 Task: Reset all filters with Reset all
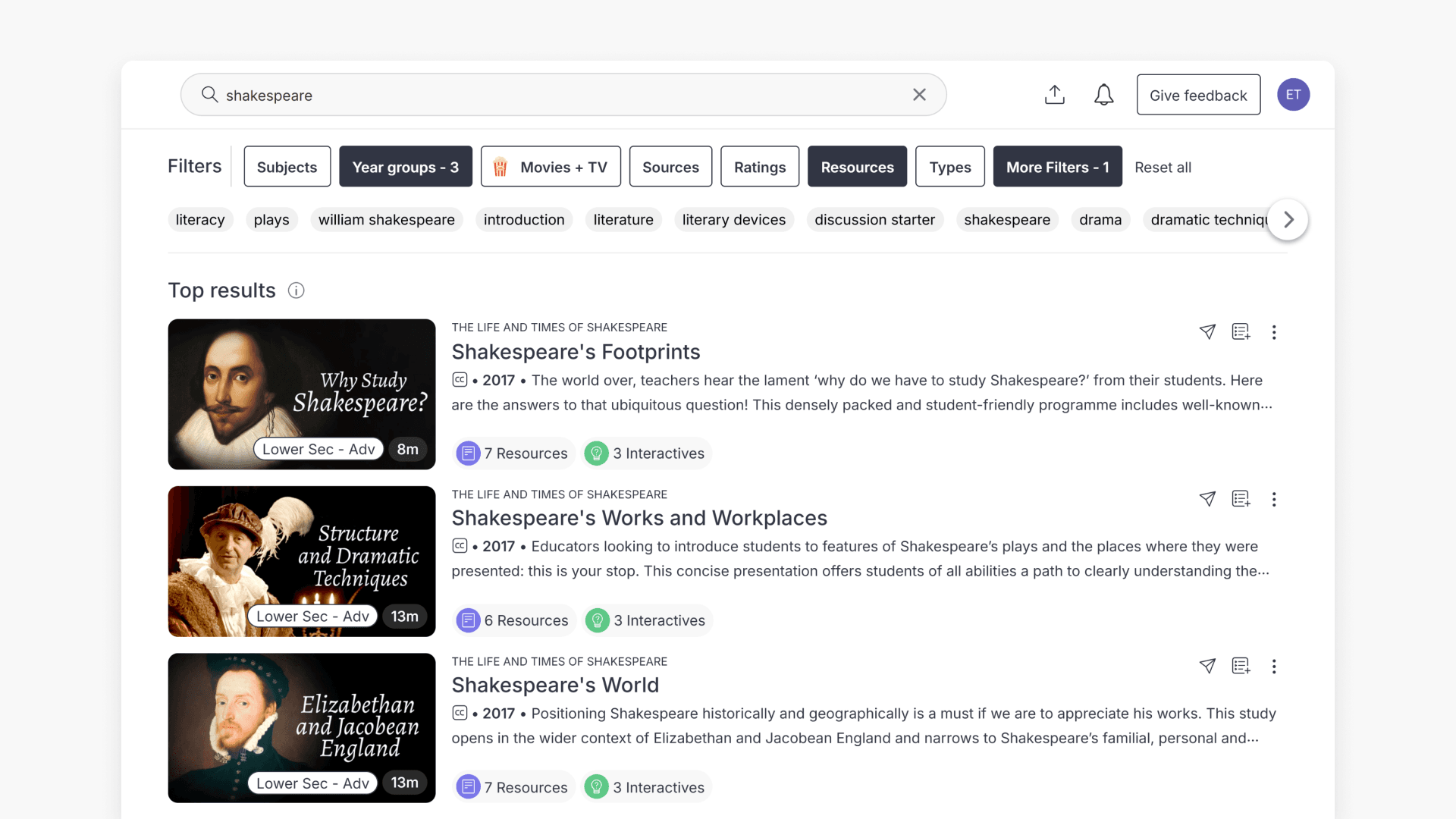click(1163, 168)
